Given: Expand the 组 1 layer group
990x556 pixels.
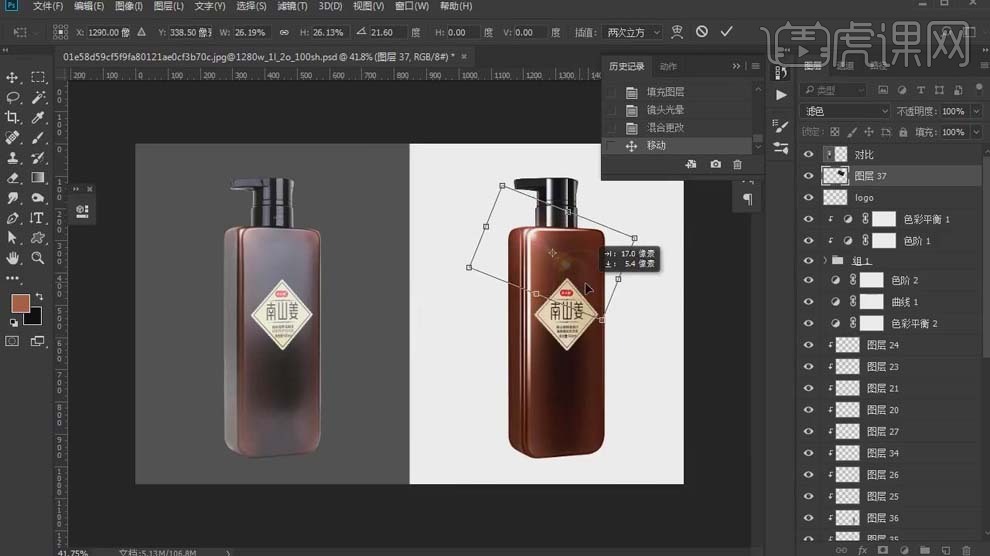Looking at the screenshot, I should (x=825, y=260).
